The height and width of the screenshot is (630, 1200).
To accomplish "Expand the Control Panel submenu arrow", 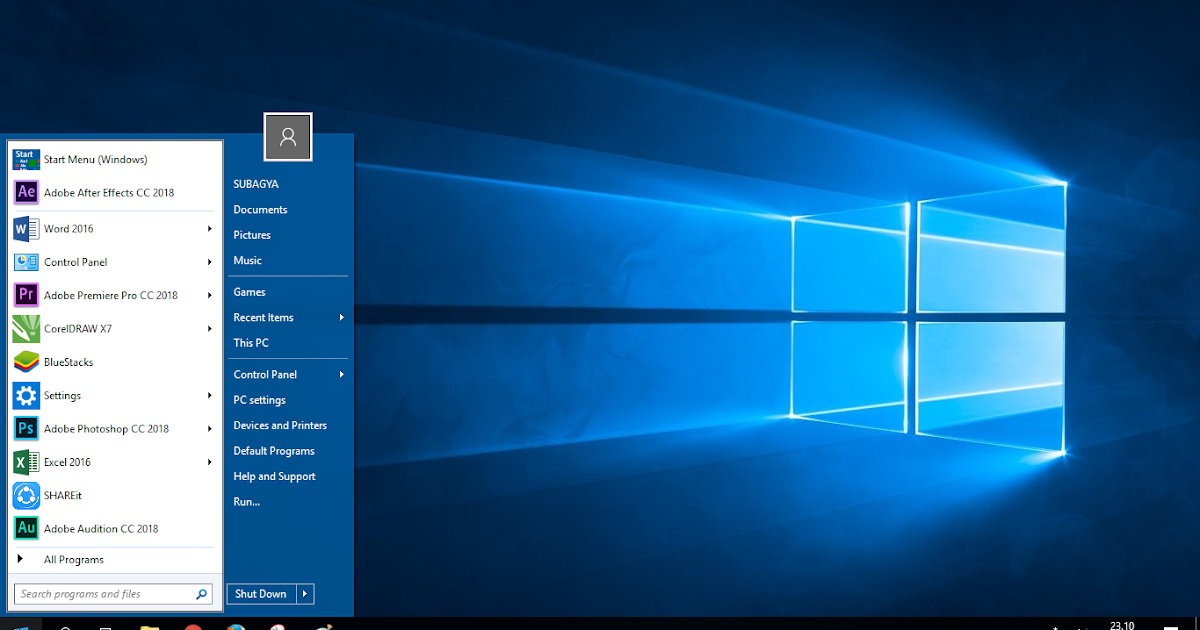I will 341,374.
